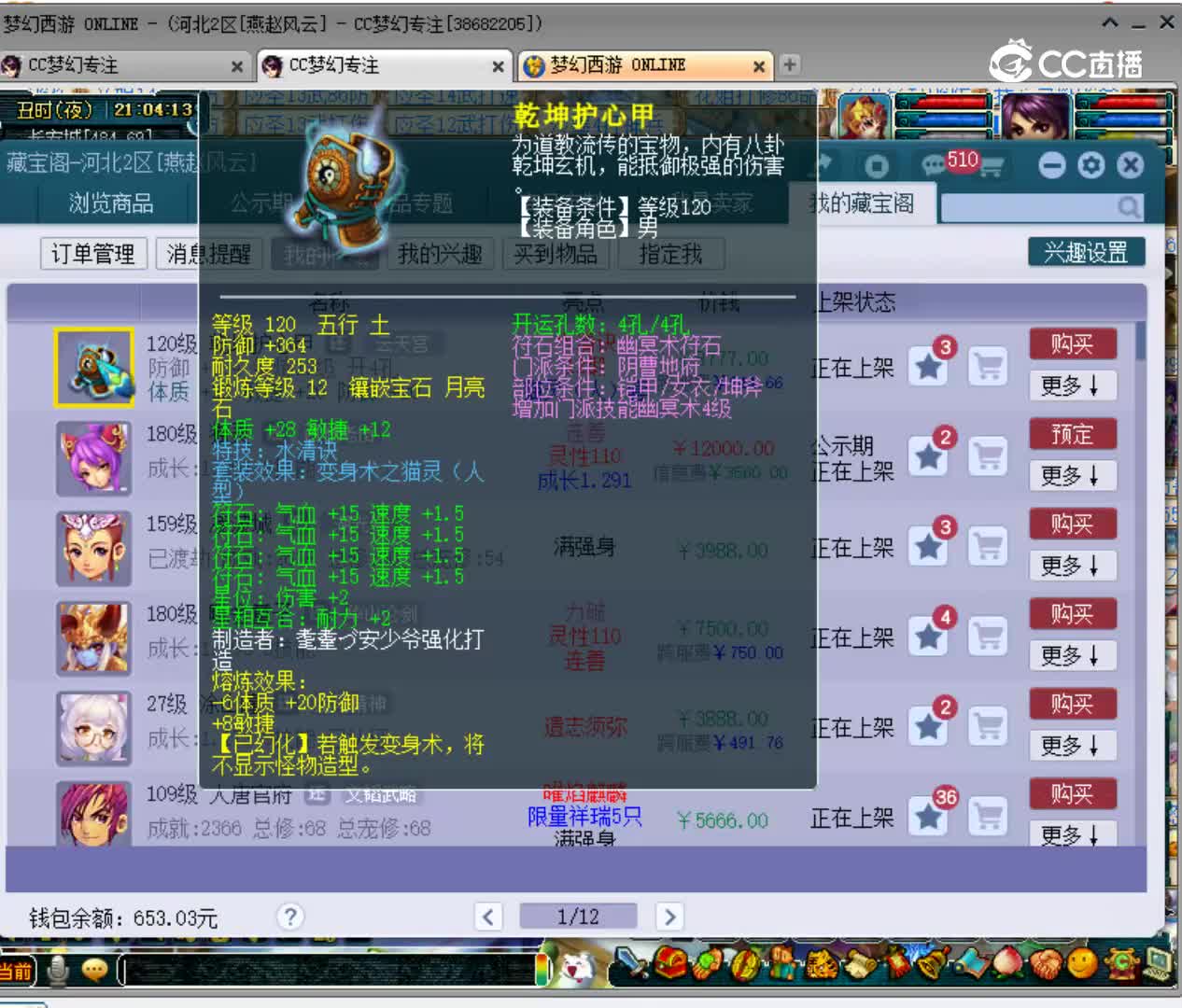The height and width of the screenshot is (1008, 1182).
Task: Click the microphone icon in chat bar
Action: tap(58, 972)
